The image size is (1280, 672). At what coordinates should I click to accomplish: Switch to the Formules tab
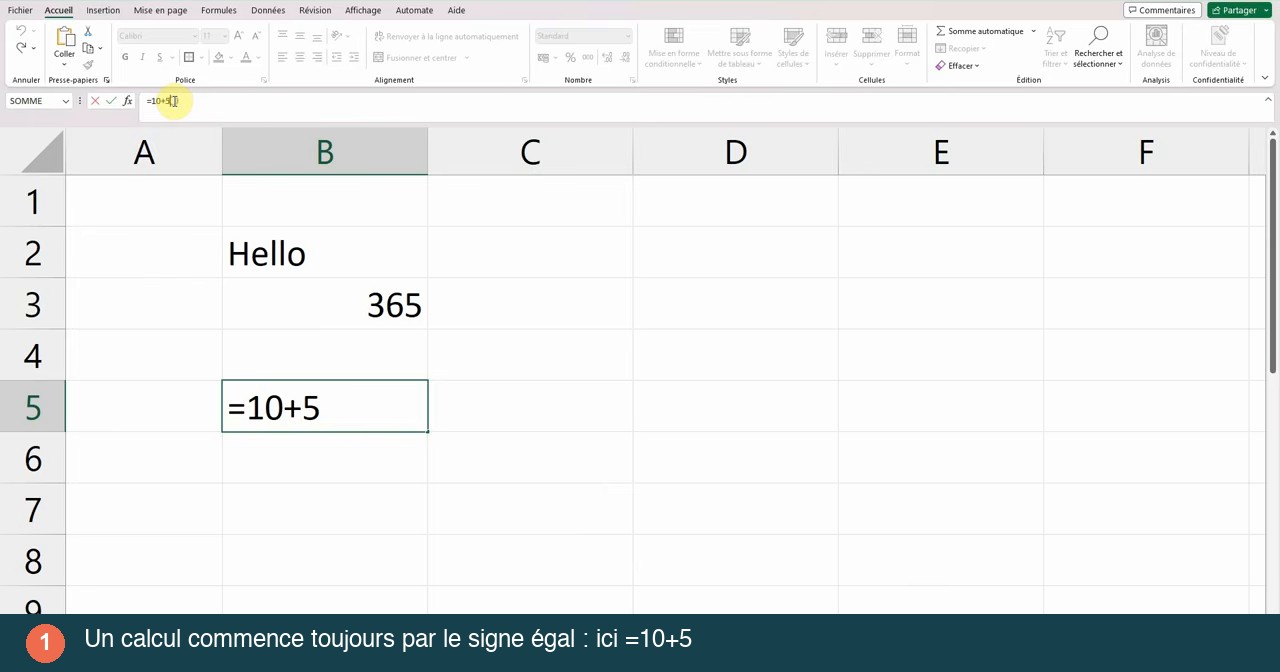pos(219,10)
